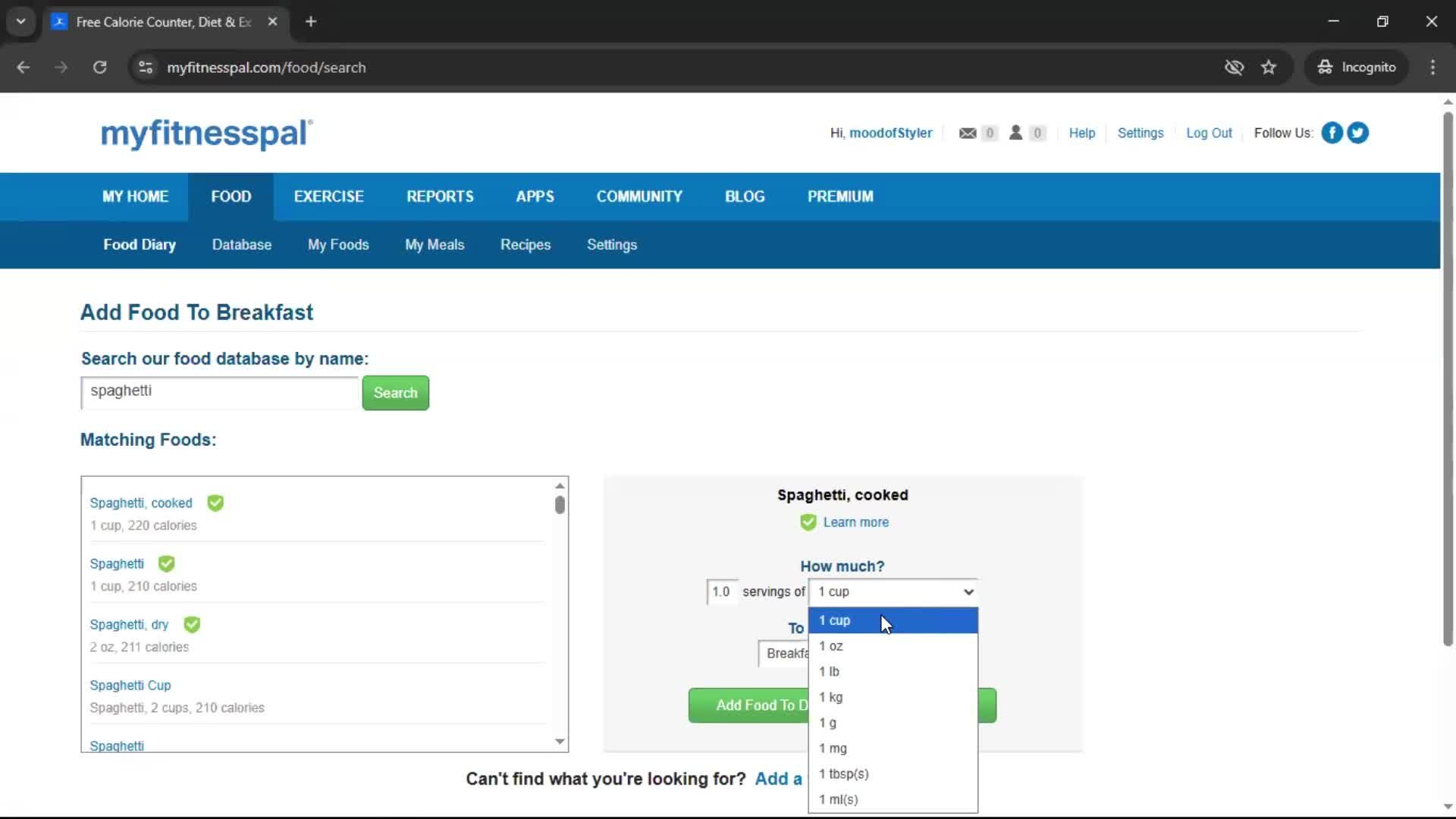Select the Spaghetti Cup result
Image resolution: width=1456 pixels, height=819 pixels.
tap(130, 685)
